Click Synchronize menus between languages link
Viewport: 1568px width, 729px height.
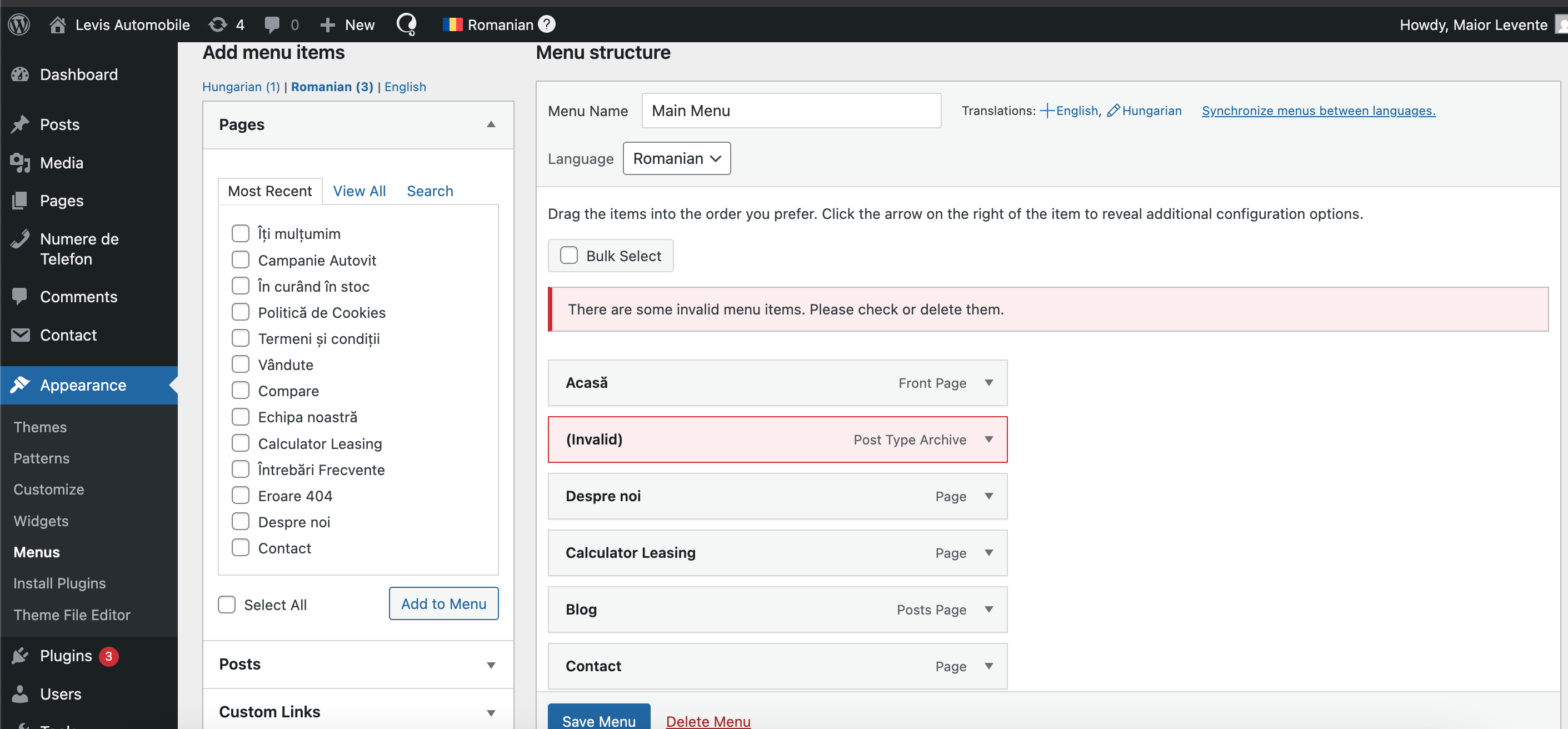point(1318,111)
